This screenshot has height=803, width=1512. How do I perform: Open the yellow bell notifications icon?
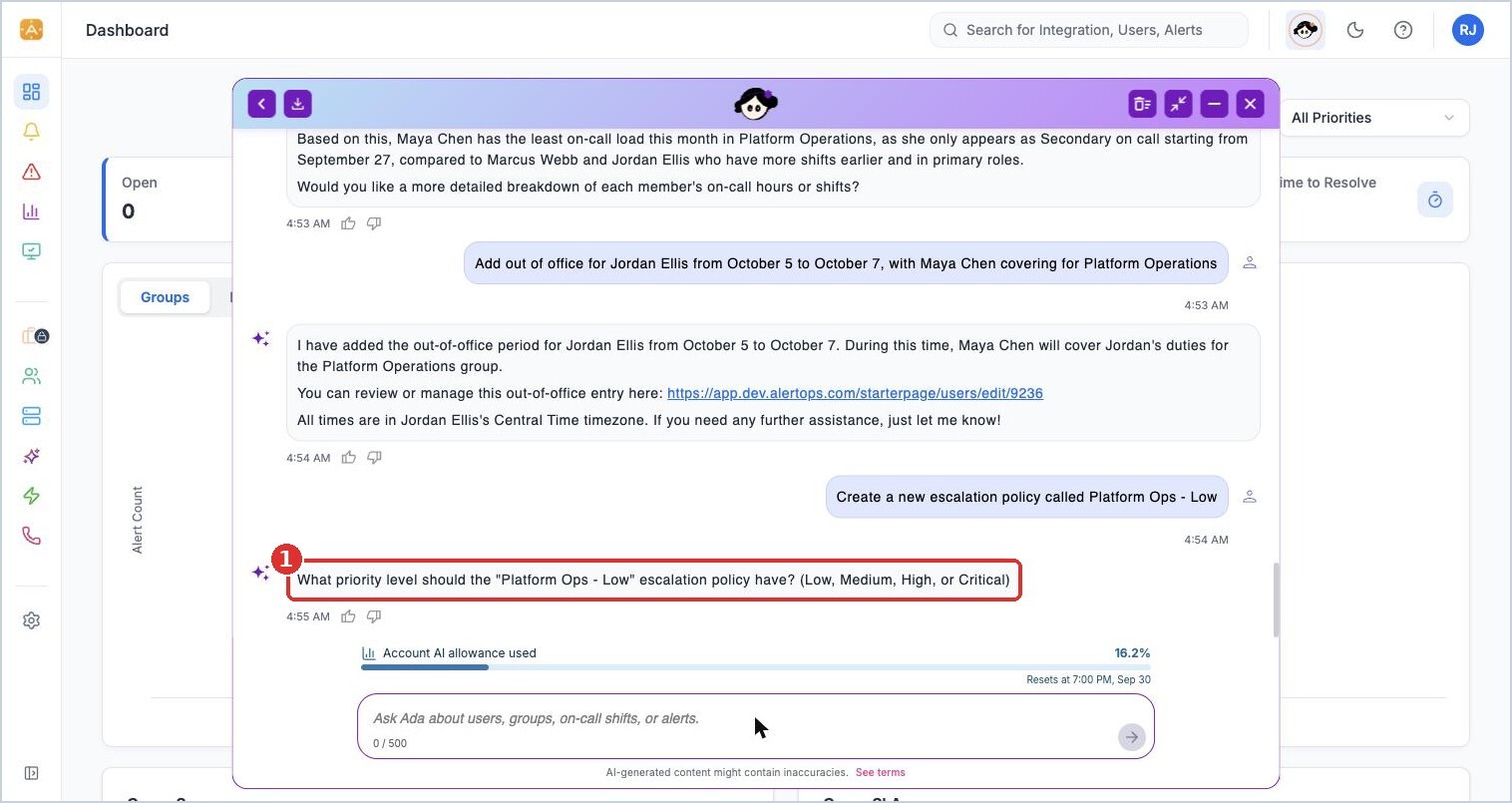coord(31,132)
